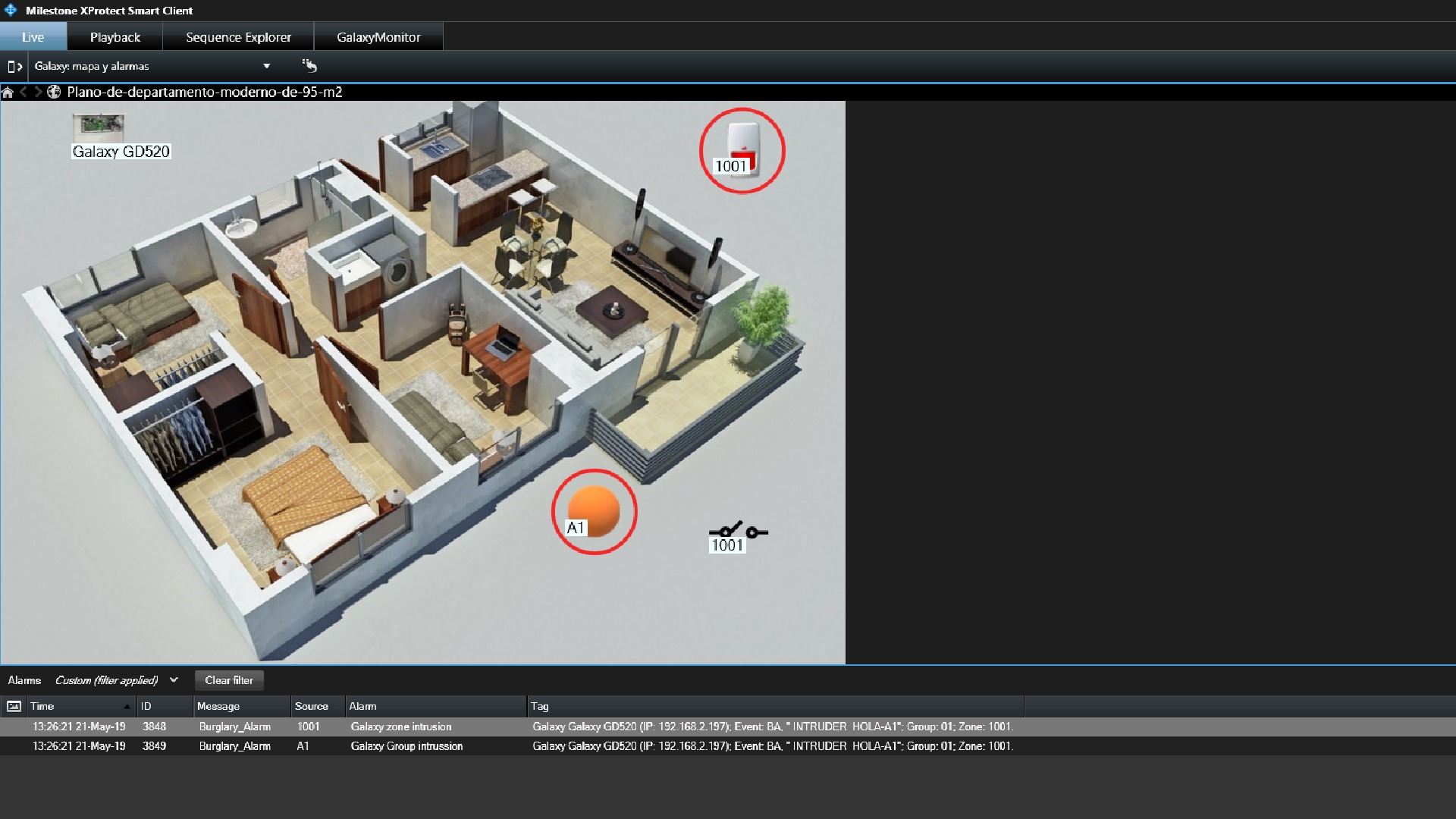Sort alarms by Alarm column
The image size is (1456, 819).
coord(435,706)
